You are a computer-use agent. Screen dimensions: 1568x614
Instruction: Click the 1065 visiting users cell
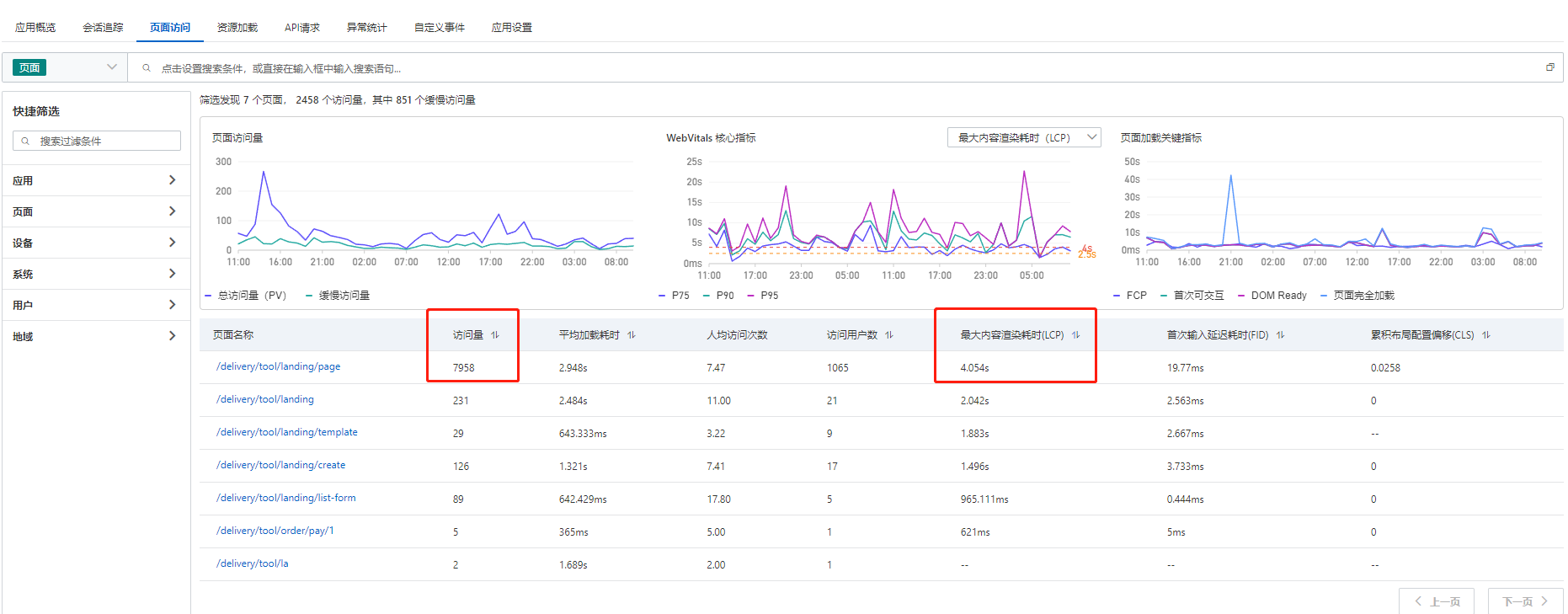point(838,368)
